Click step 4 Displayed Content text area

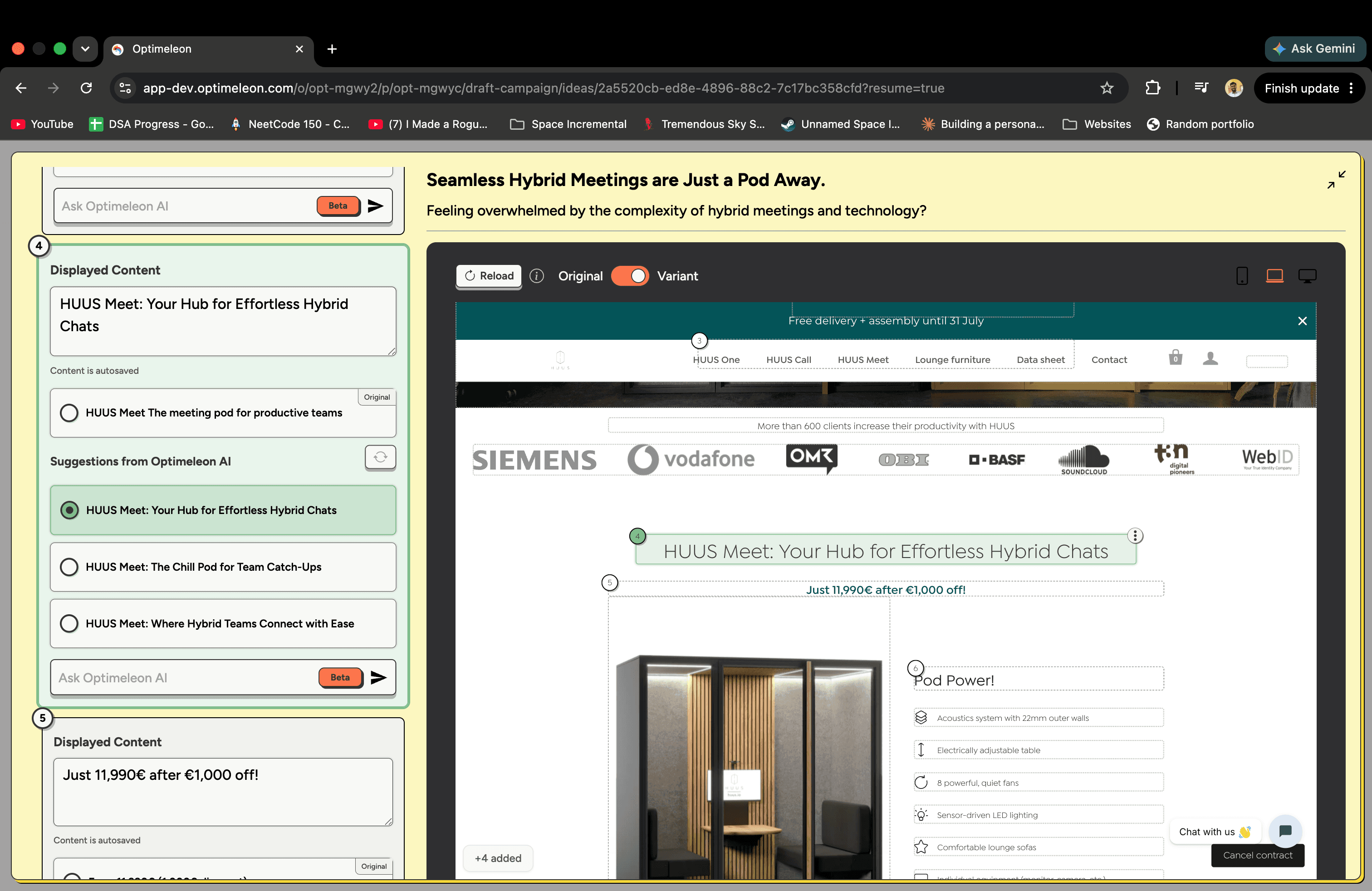222,321
